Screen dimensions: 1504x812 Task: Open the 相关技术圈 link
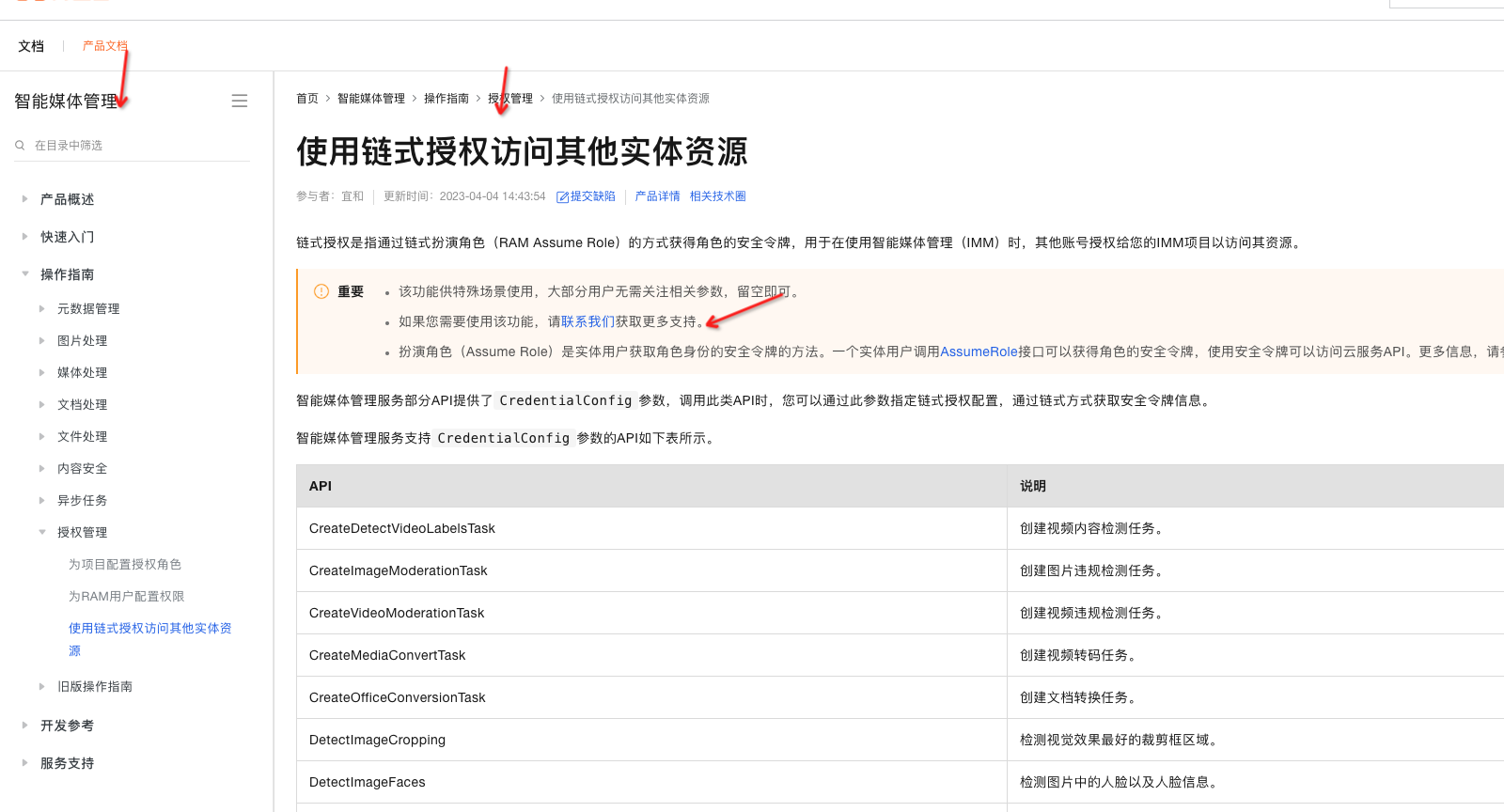point(717,196)
